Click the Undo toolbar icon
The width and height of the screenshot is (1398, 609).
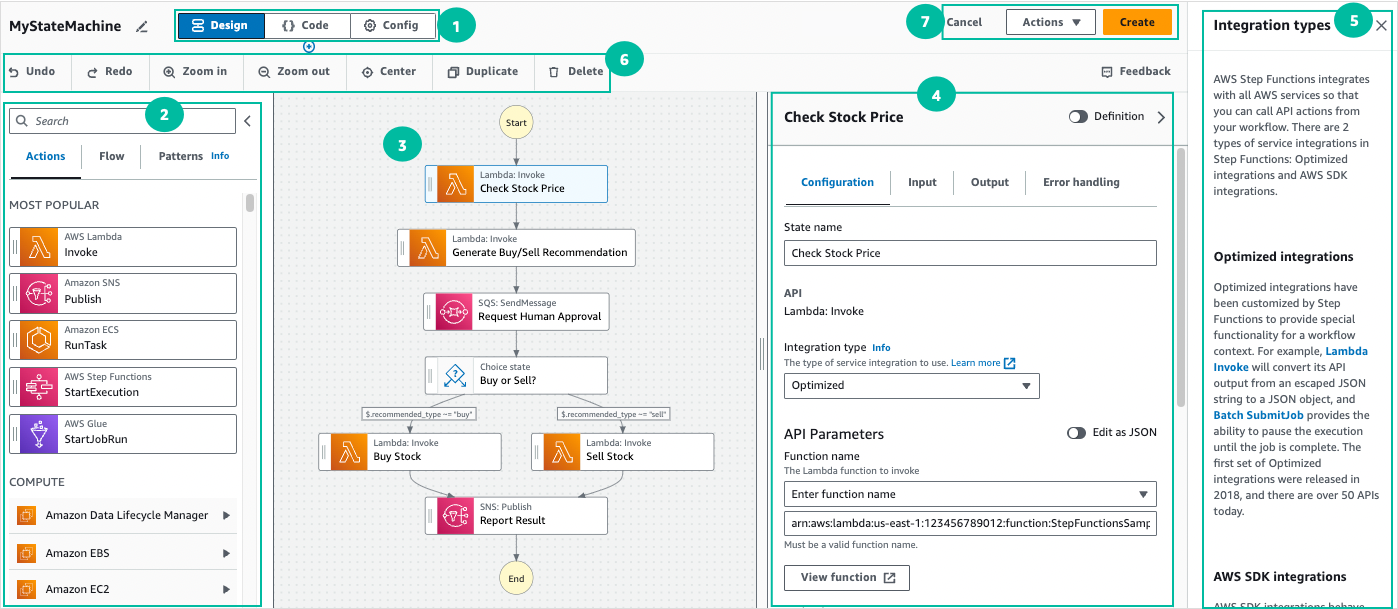[x=37, y=71]
